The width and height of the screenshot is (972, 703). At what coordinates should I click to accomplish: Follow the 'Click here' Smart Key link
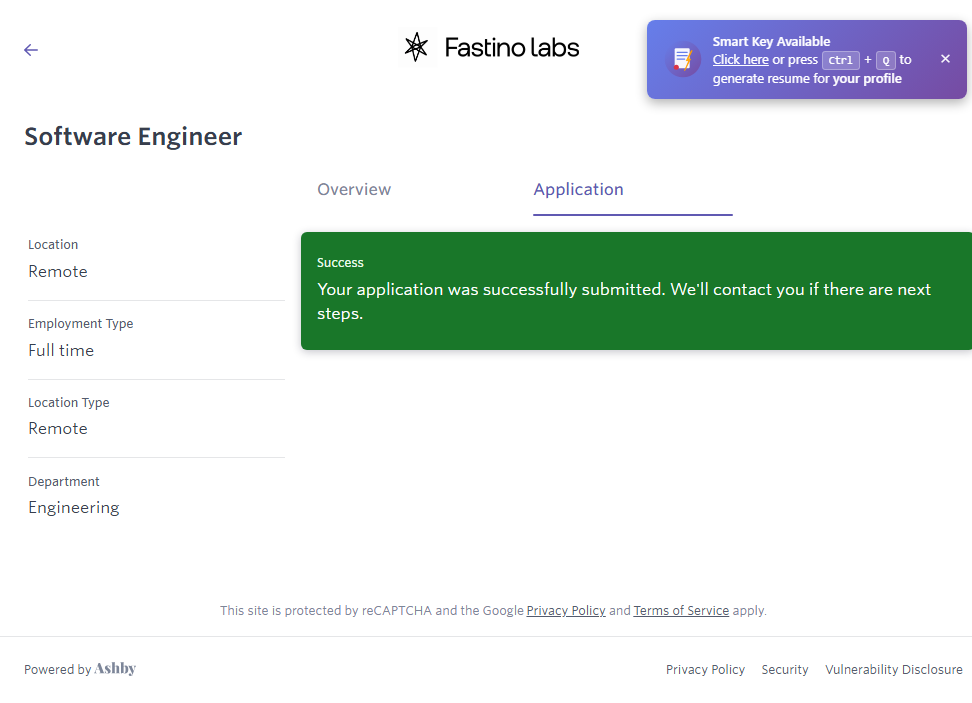coord(740,60)
